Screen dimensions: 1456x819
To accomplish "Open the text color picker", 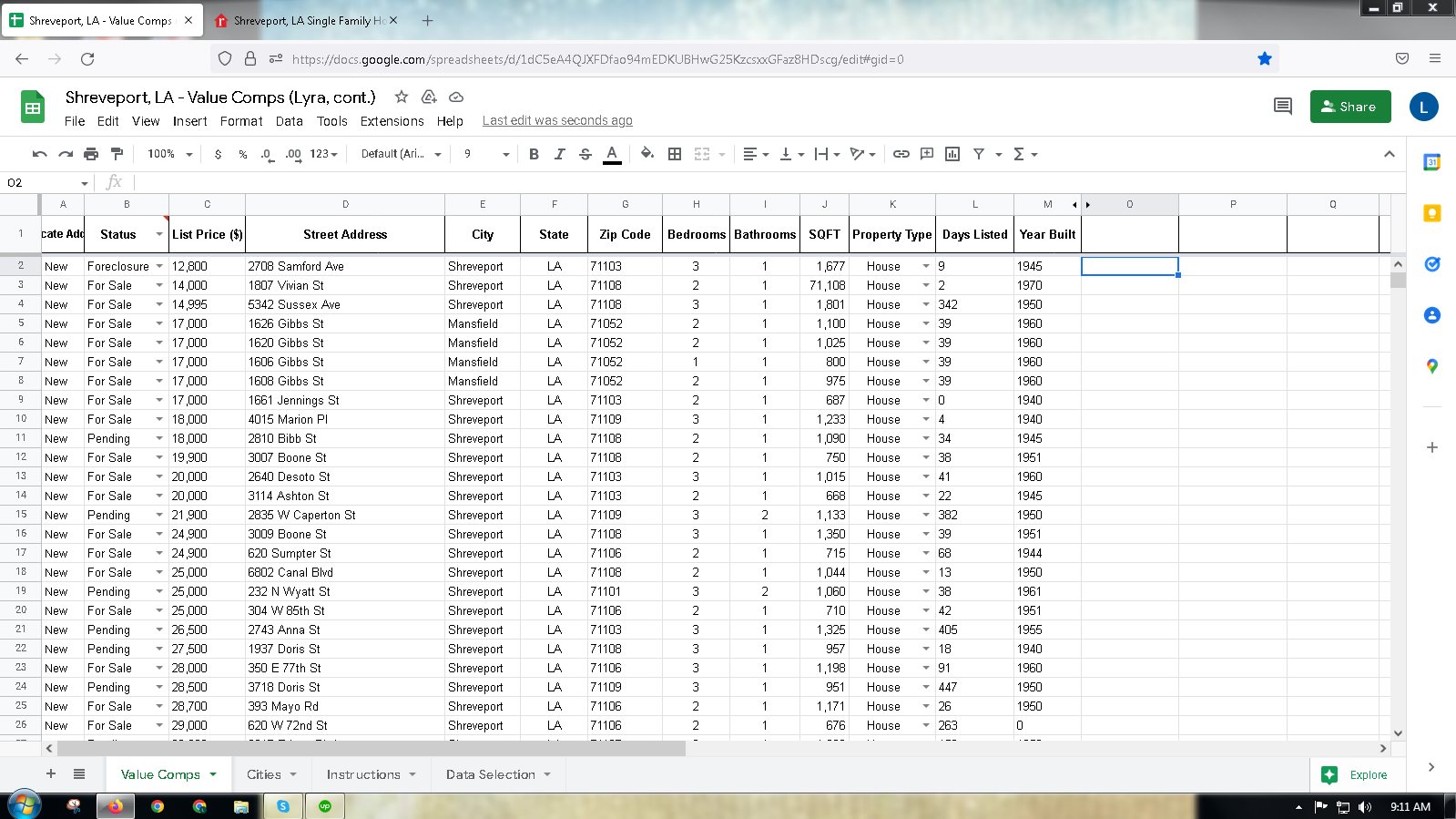I will pos(612,154).
